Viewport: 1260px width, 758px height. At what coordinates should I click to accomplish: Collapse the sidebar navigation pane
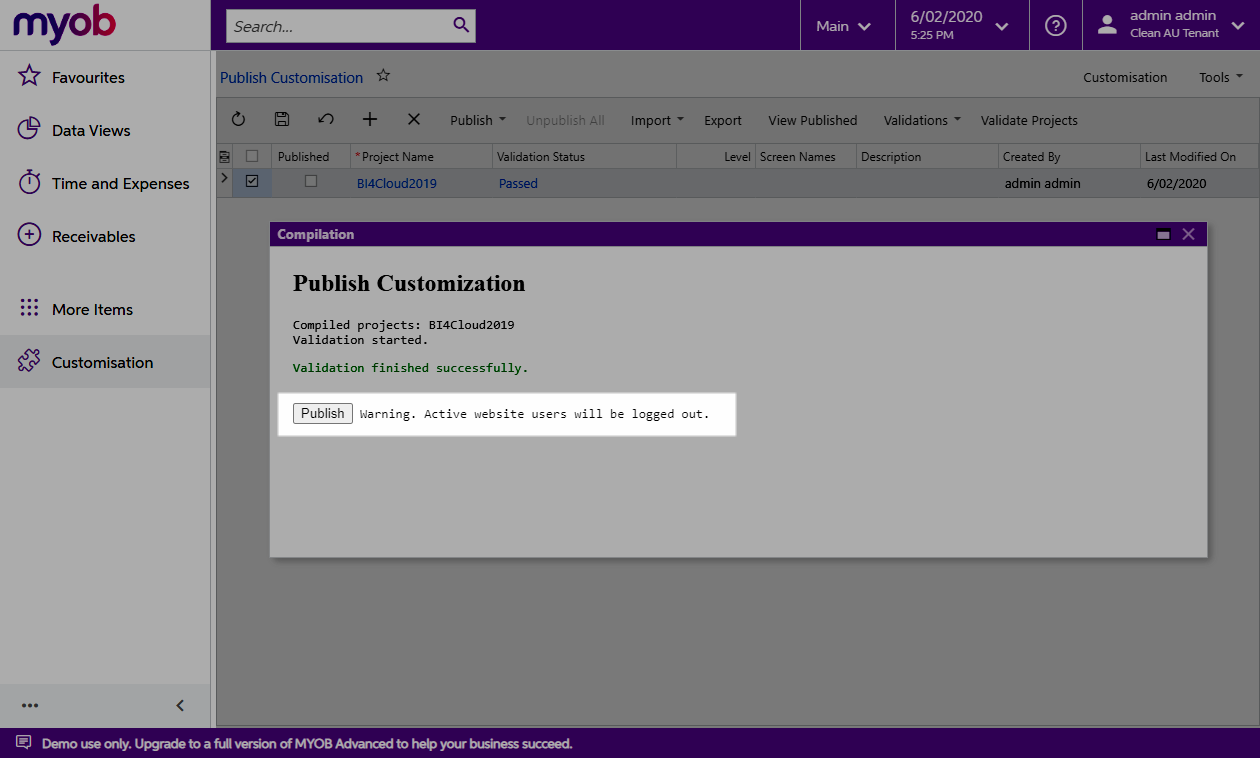pos(180,705)
